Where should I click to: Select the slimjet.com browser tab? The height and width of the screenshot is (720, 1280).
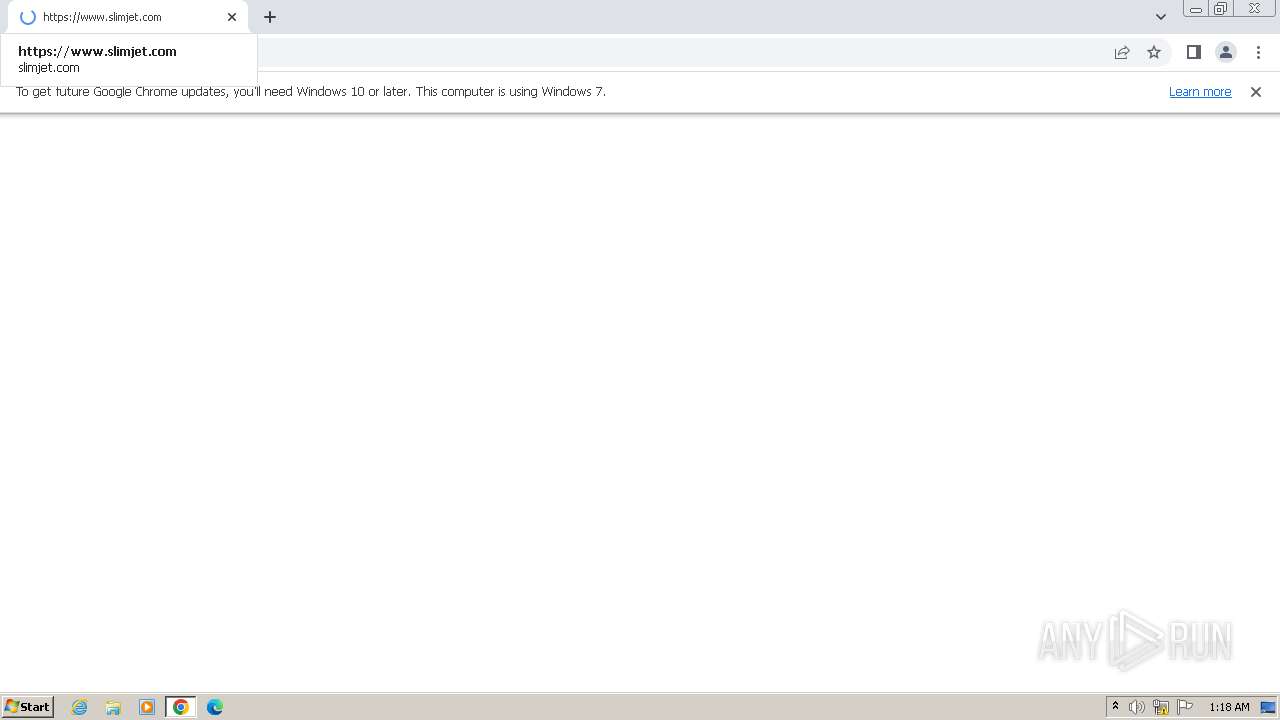[x=127, y=17]
